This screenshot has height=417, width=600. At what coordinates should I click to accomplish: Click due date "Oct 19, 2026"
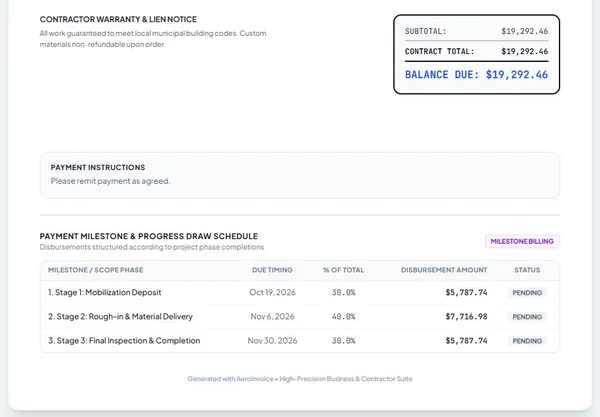coord(272,292)
